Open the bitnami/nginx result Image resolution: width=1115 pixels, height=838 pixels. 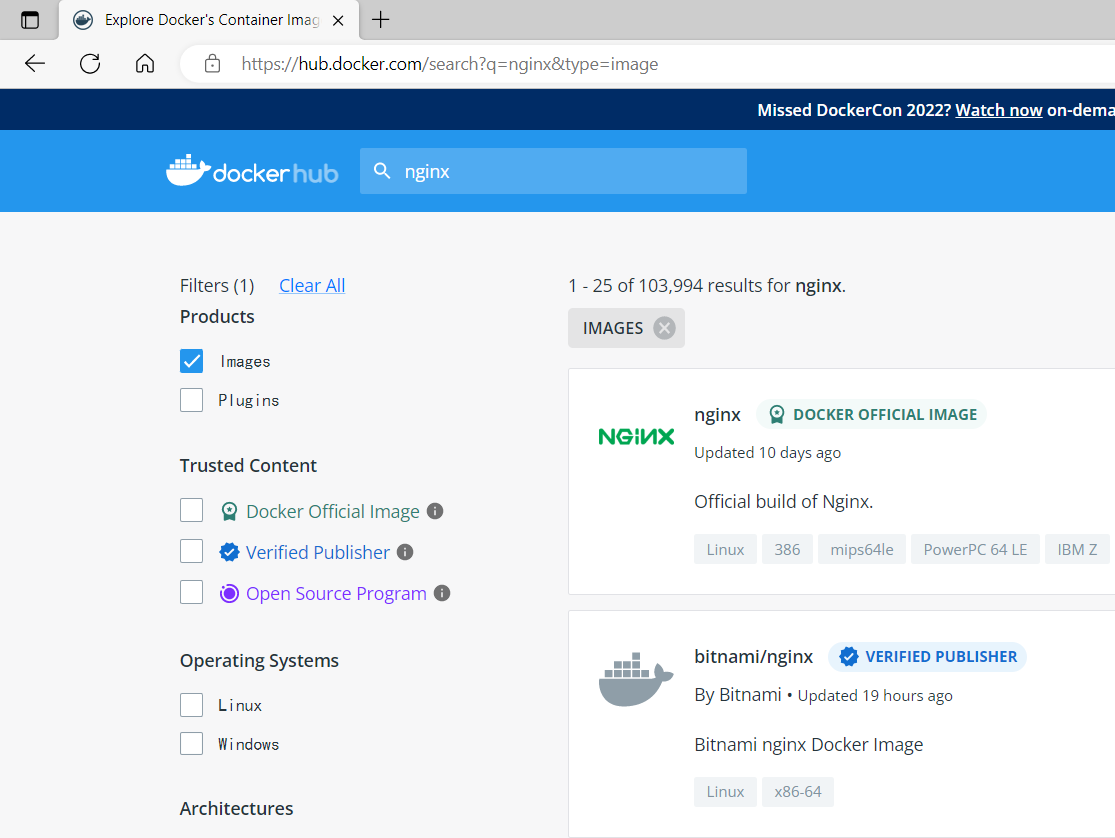(x=754, y=657)
